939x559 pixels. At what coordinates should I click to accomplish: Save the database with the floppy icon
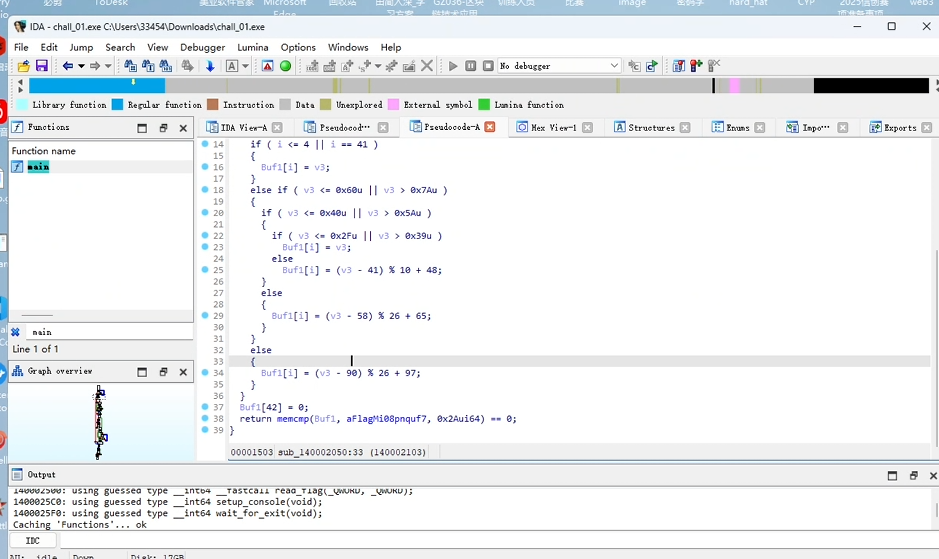(x=41, y=66)
